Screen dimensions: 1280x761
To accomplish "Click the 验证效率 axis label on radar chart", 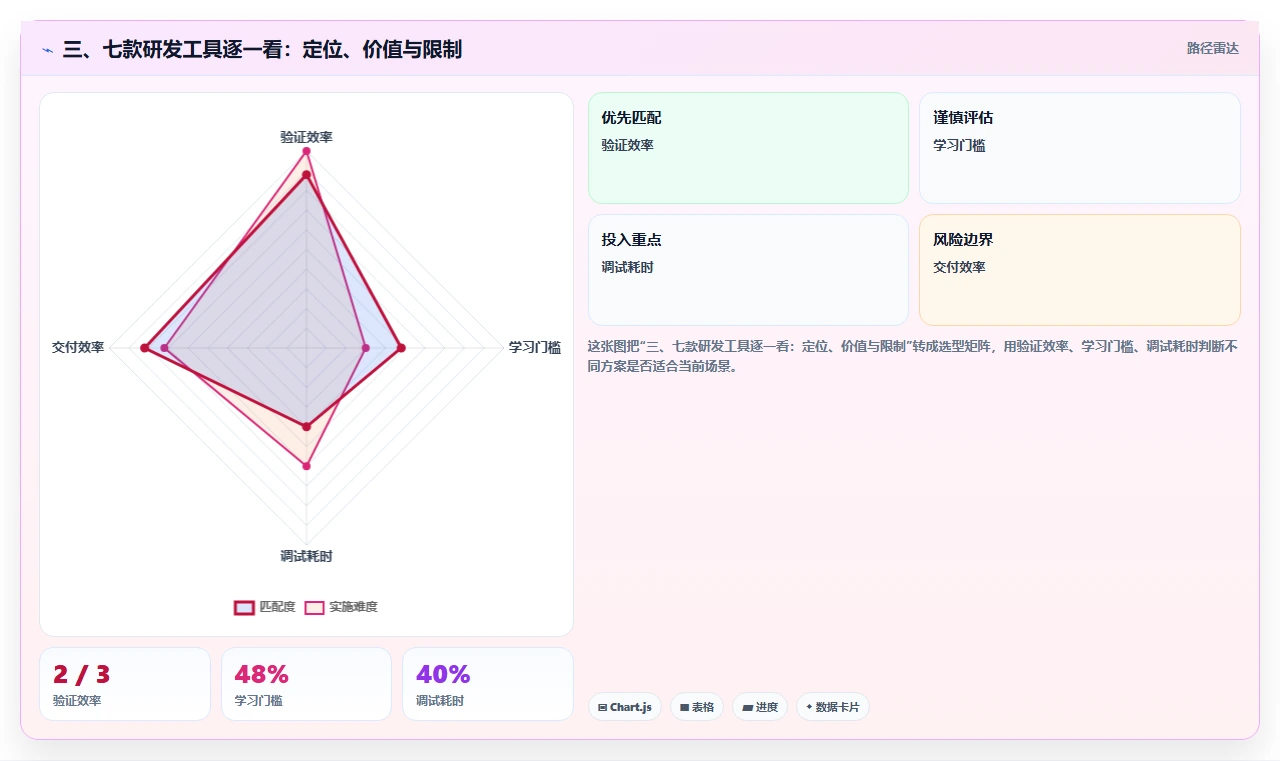I will [x=306, y=137].
